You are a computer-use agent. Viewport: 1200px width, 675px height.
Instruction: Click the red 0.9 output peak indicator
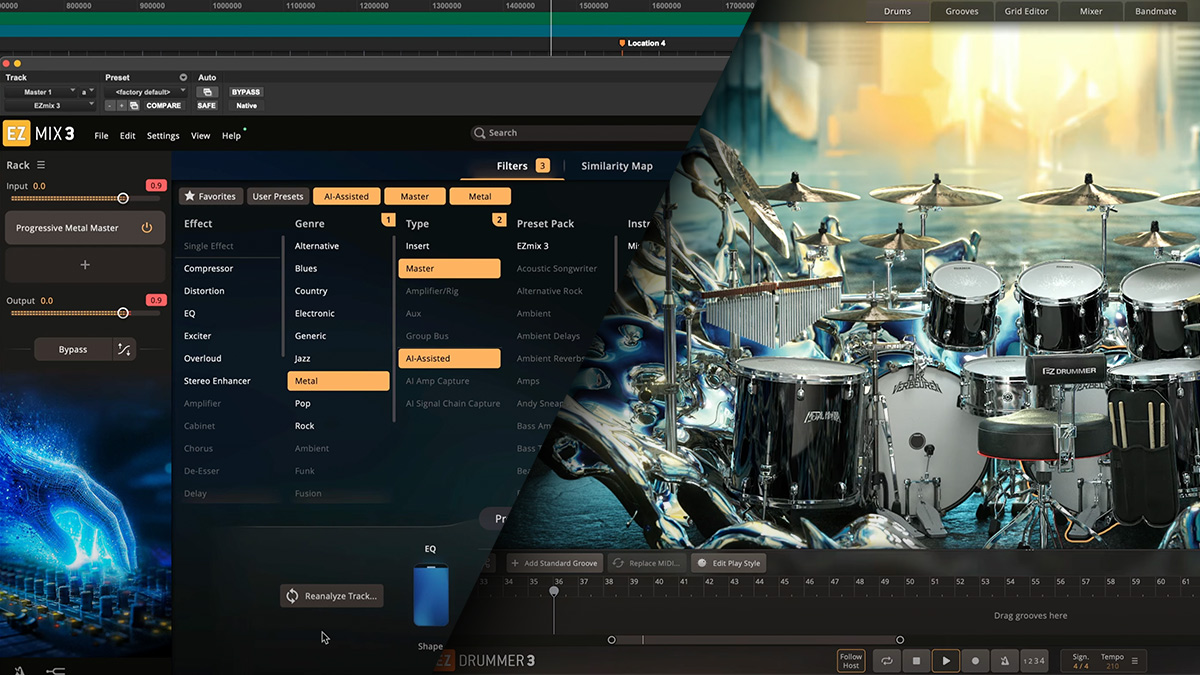(156, 300)
